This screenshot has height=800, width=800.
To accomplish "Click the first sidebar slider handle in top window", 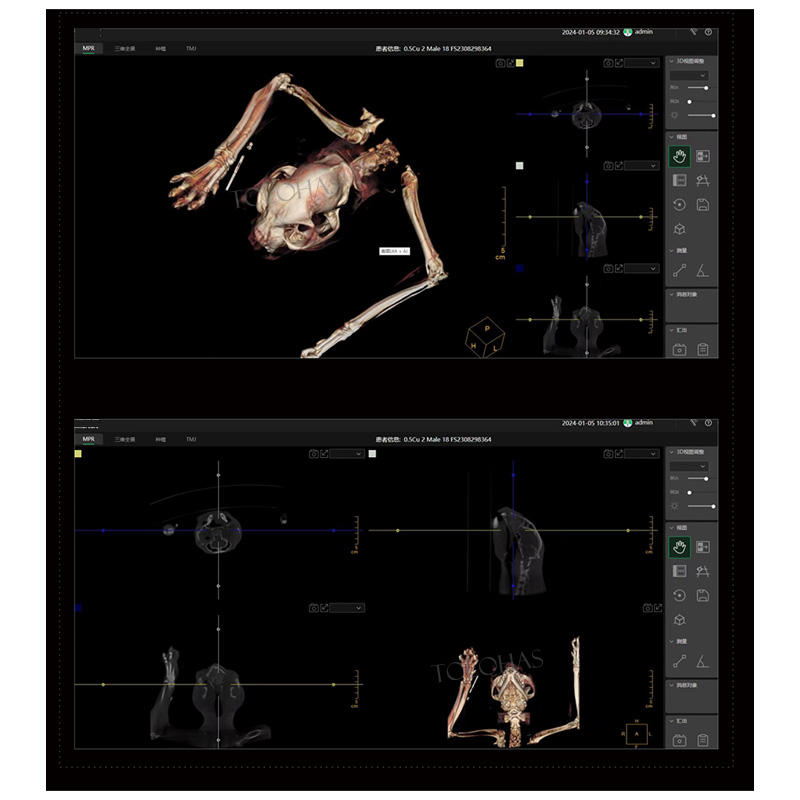I will pos(706,88).
